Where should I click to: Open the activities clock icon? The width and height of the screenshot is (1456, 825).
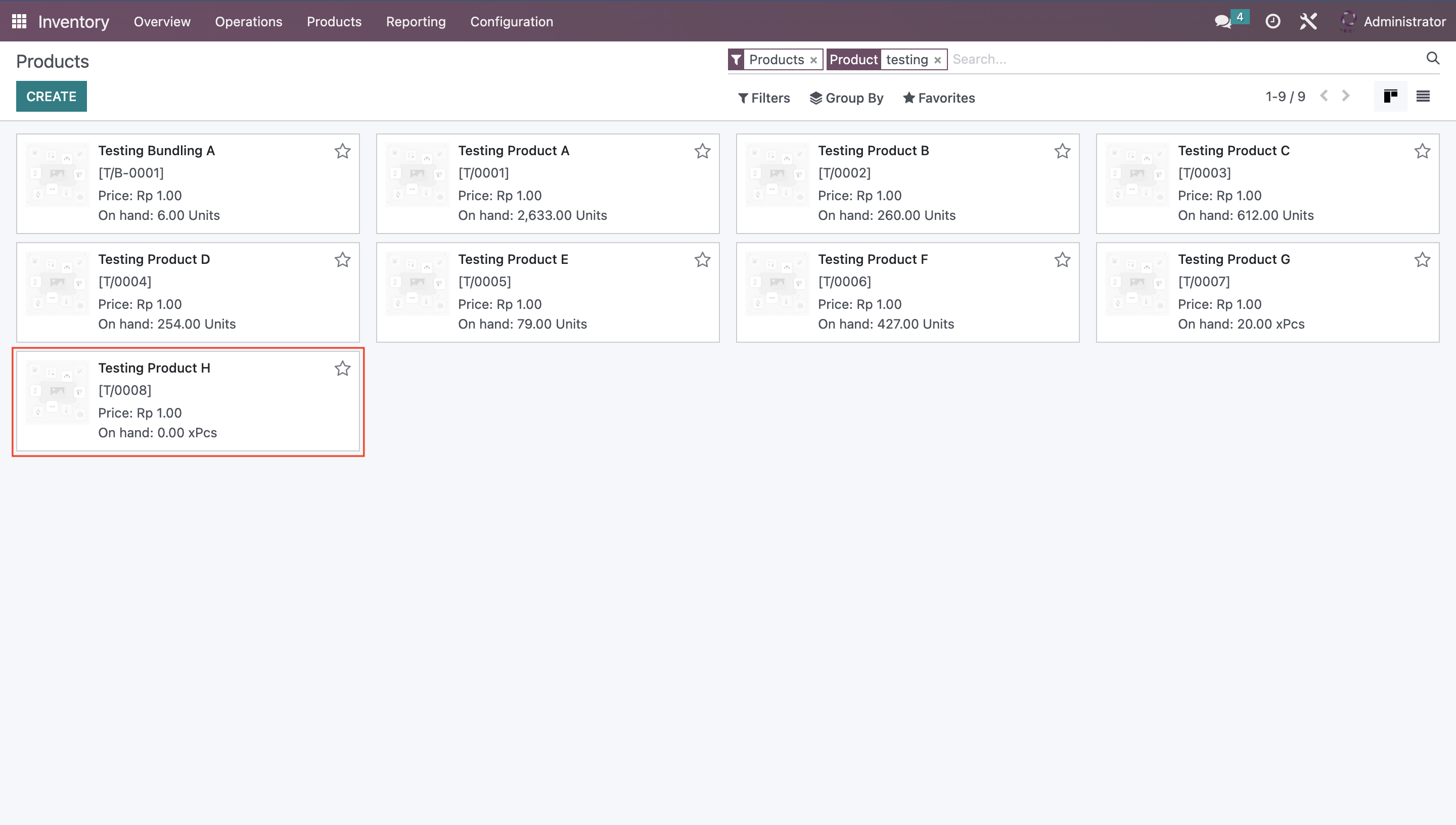(x=1272, y=22)
